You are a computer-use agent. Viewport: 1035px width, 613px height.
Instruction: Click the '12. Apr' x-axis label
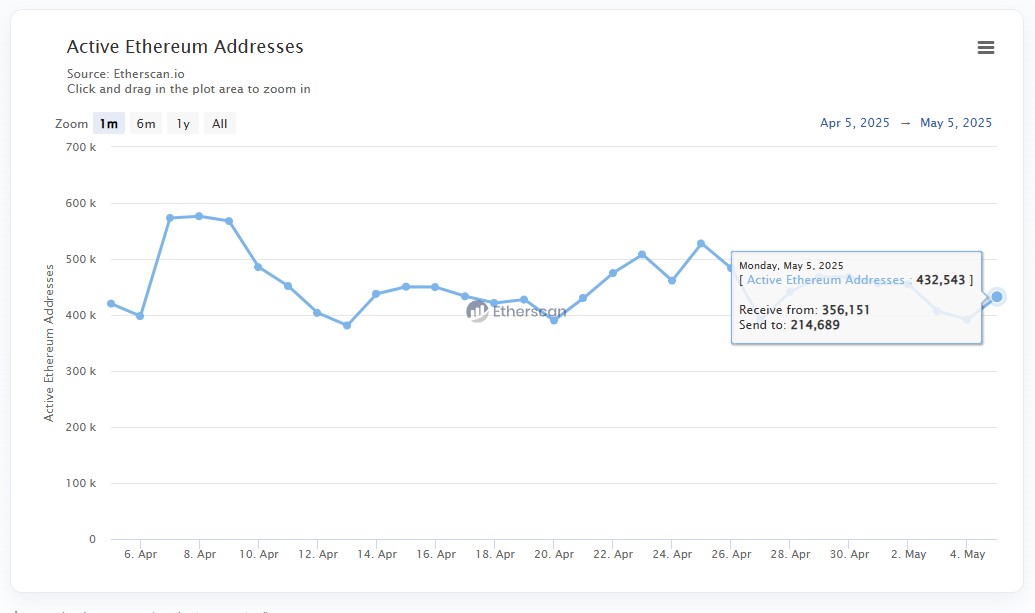pos(317,554)
